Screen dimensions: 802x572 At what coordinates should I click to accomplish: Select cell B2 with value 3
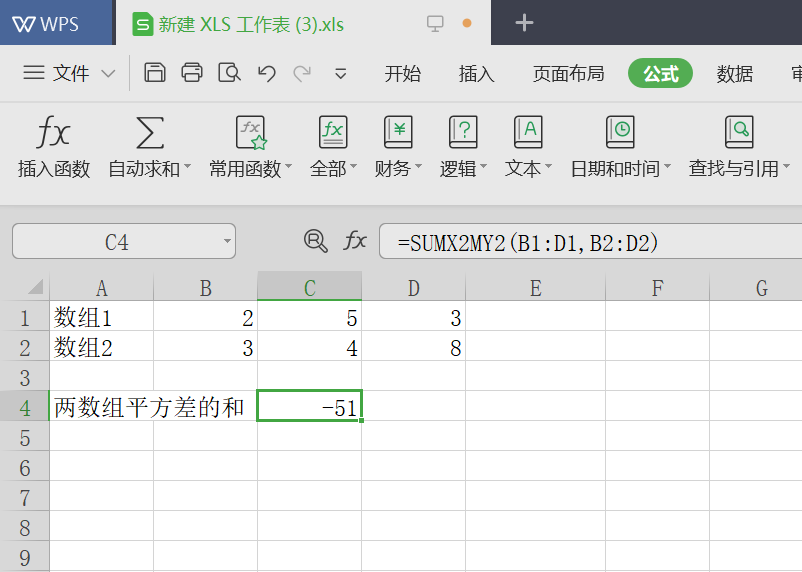coord(206,347)
